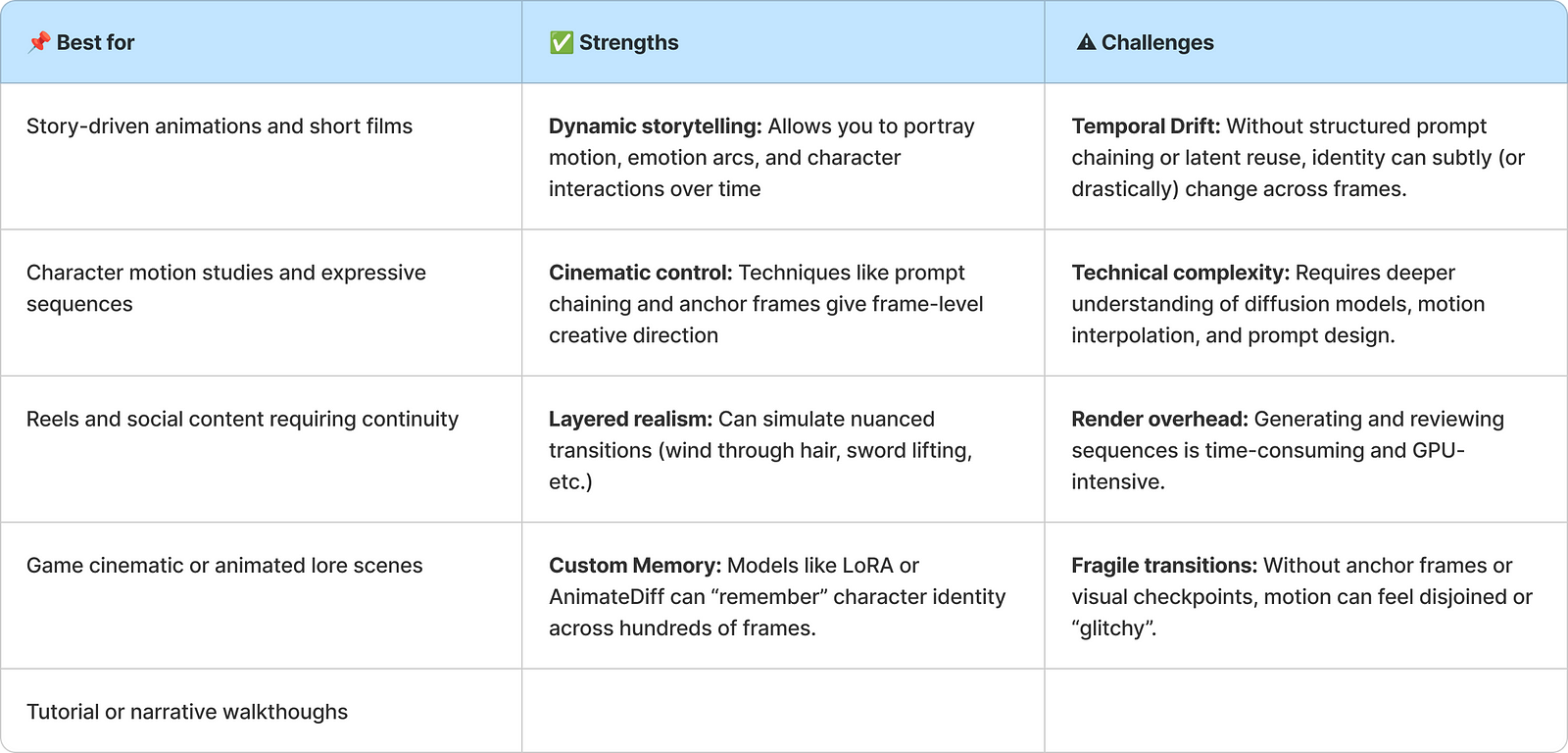This screenshot has width=1568, height=753.
Task: Select the Tutorial or narrative walkthoughs cell
Action: (x=187, y=712)
